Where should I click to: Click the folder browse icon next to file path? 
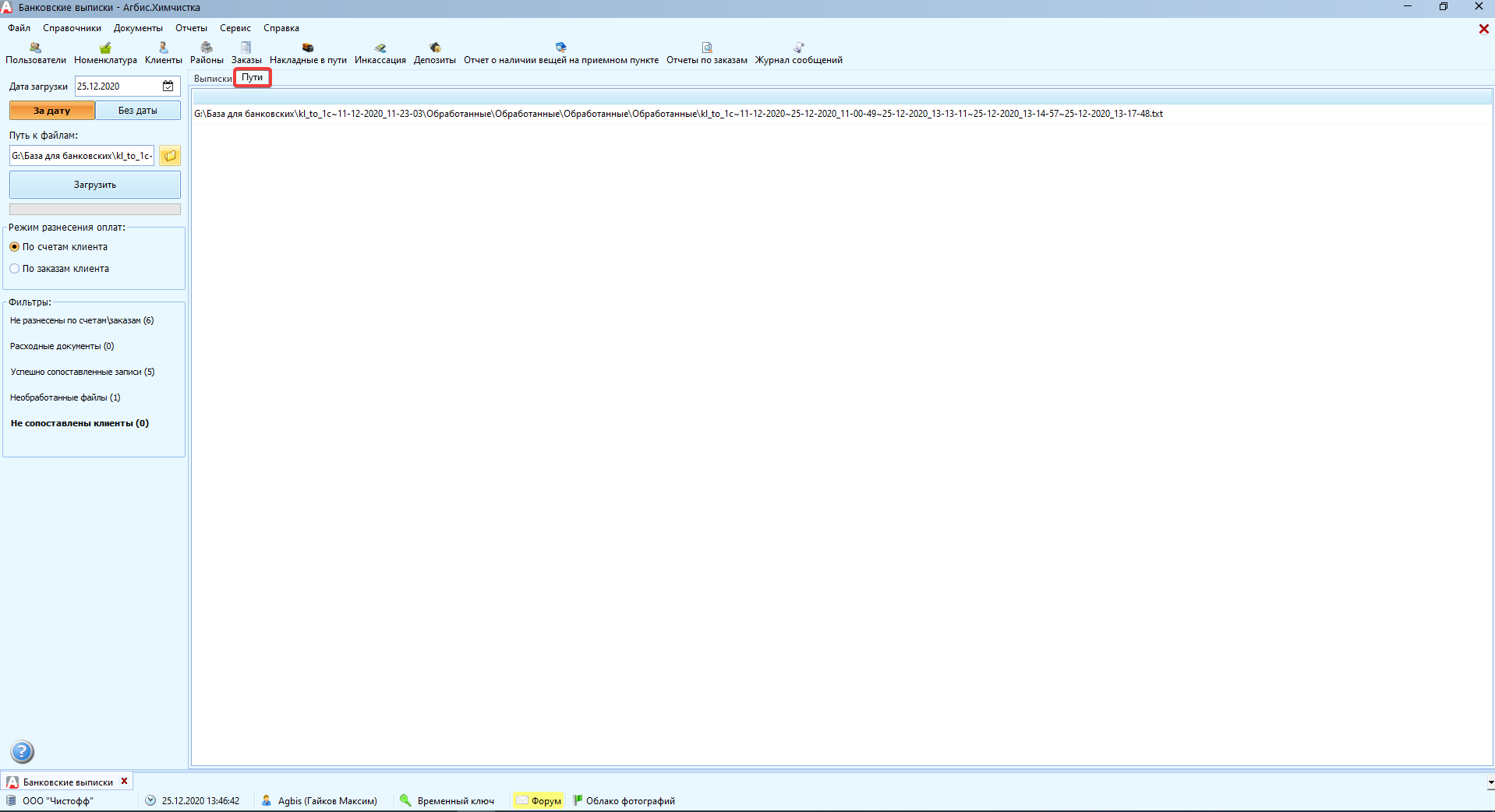[x=170, y=156]
